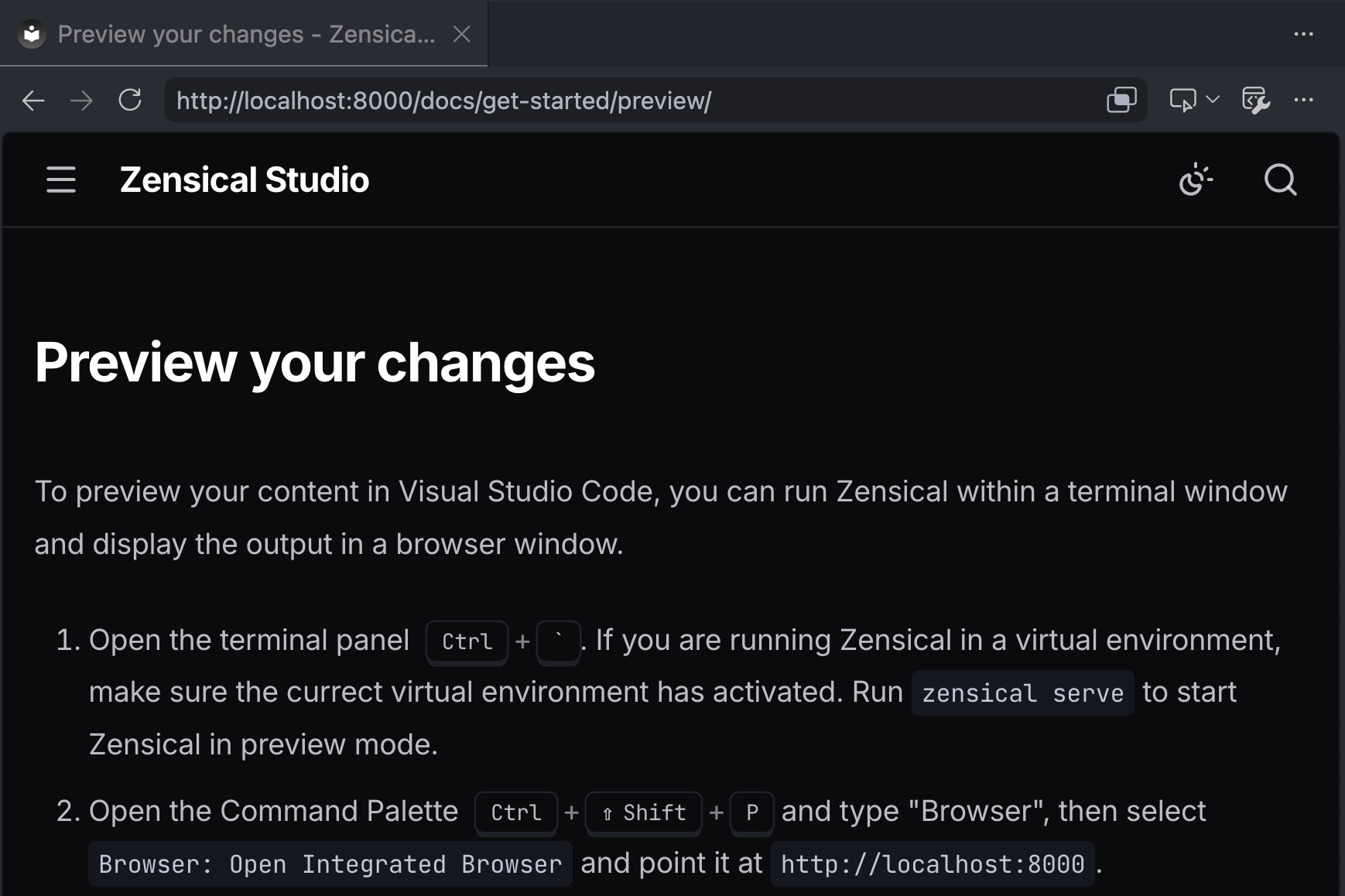
Task: Select the Preview your changes tab
Action: [244, 34]
